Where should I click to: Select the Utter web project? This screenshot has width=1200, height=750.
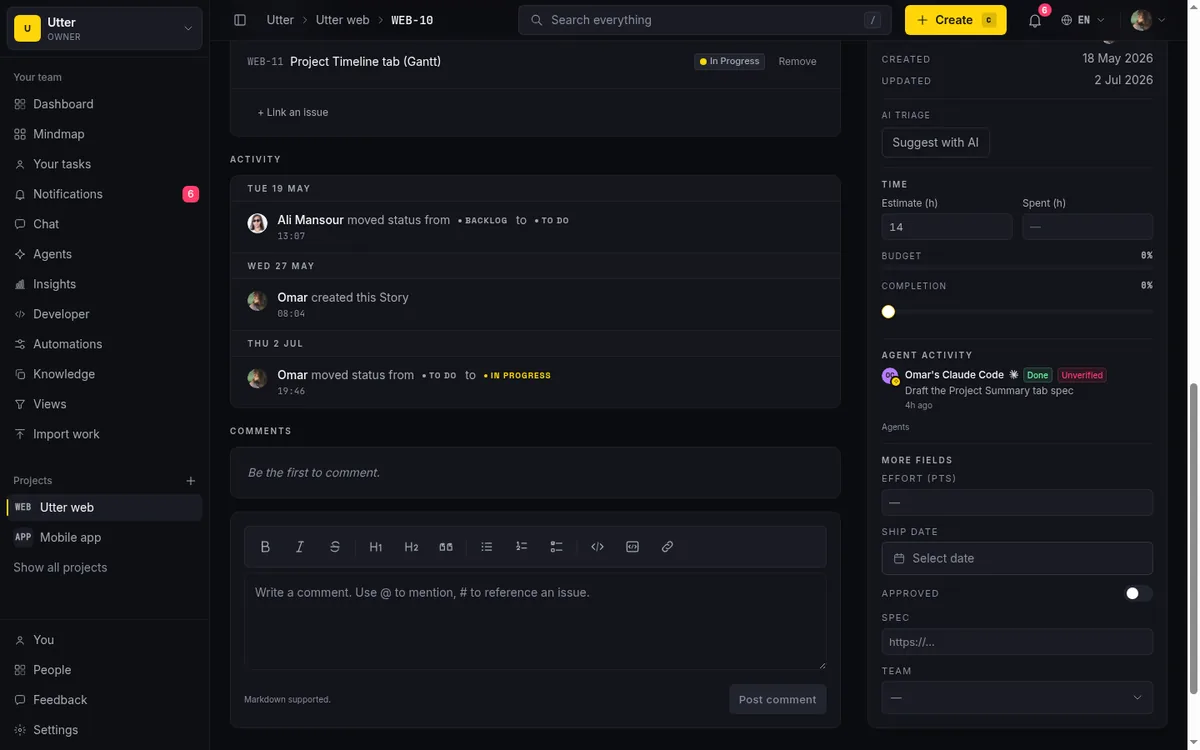coord(104,507)
